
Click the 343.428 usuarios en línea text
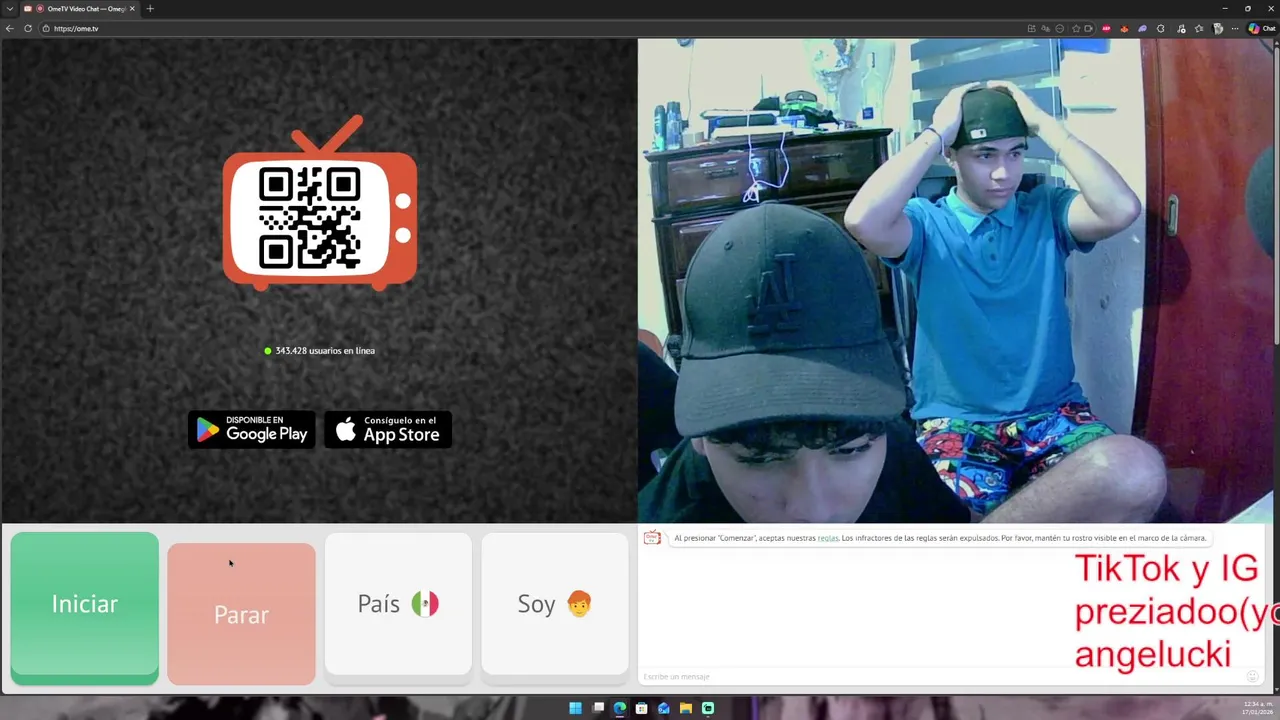tap(325, 351)
